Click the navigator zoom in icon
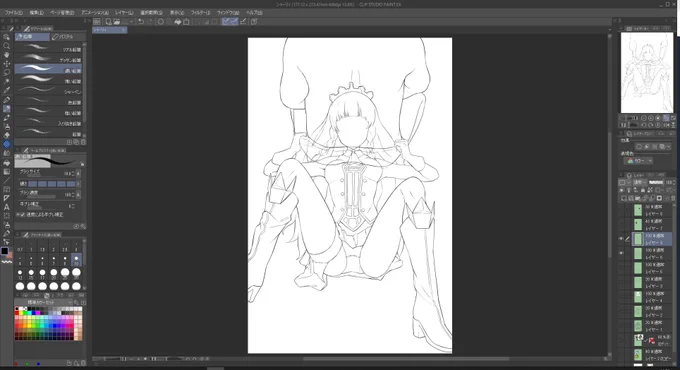Screen dimensions: 680x370 click(651, 118)
